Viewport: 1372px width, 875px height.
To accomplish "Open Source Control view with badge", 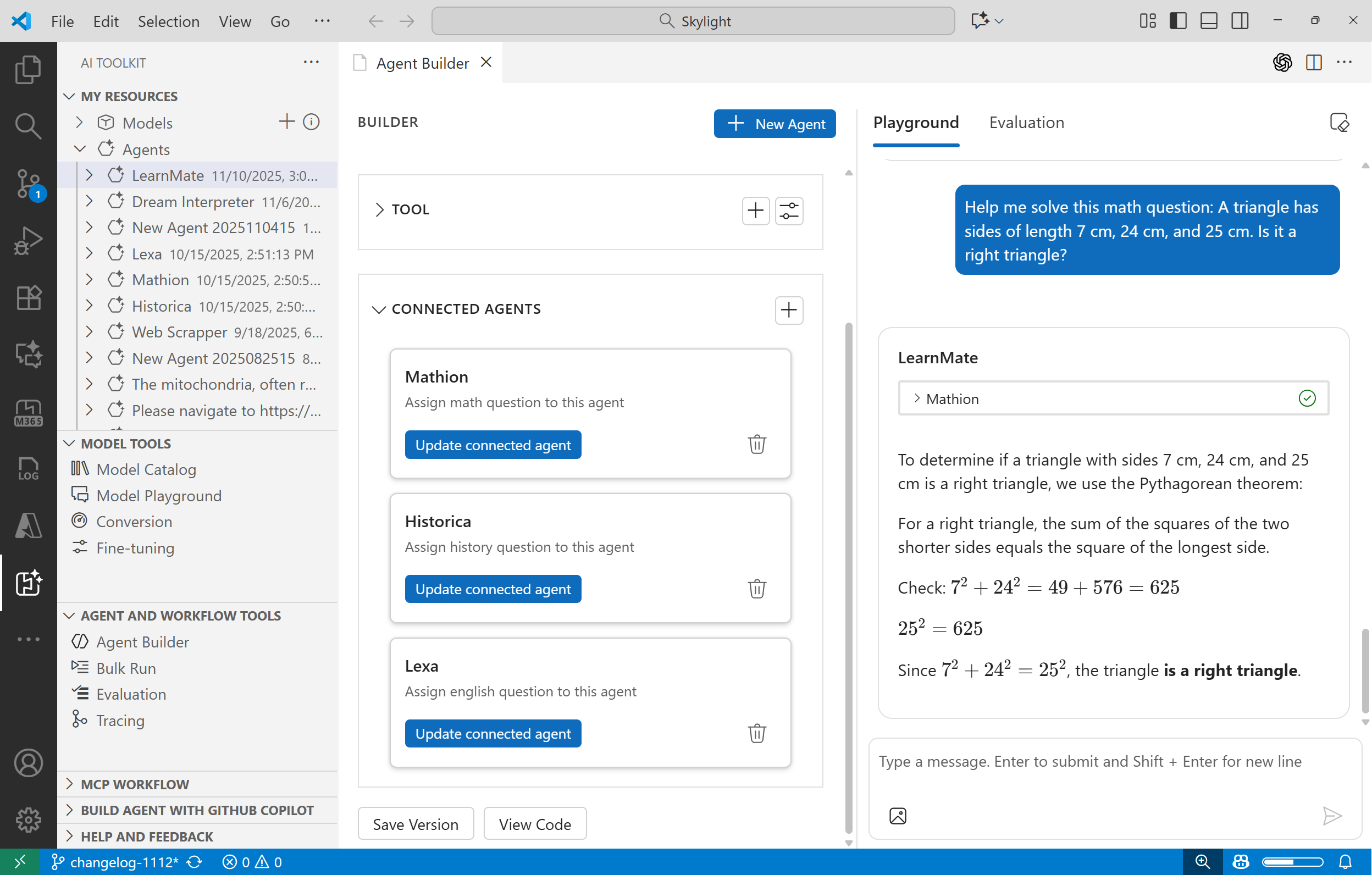I will (28, 184).
